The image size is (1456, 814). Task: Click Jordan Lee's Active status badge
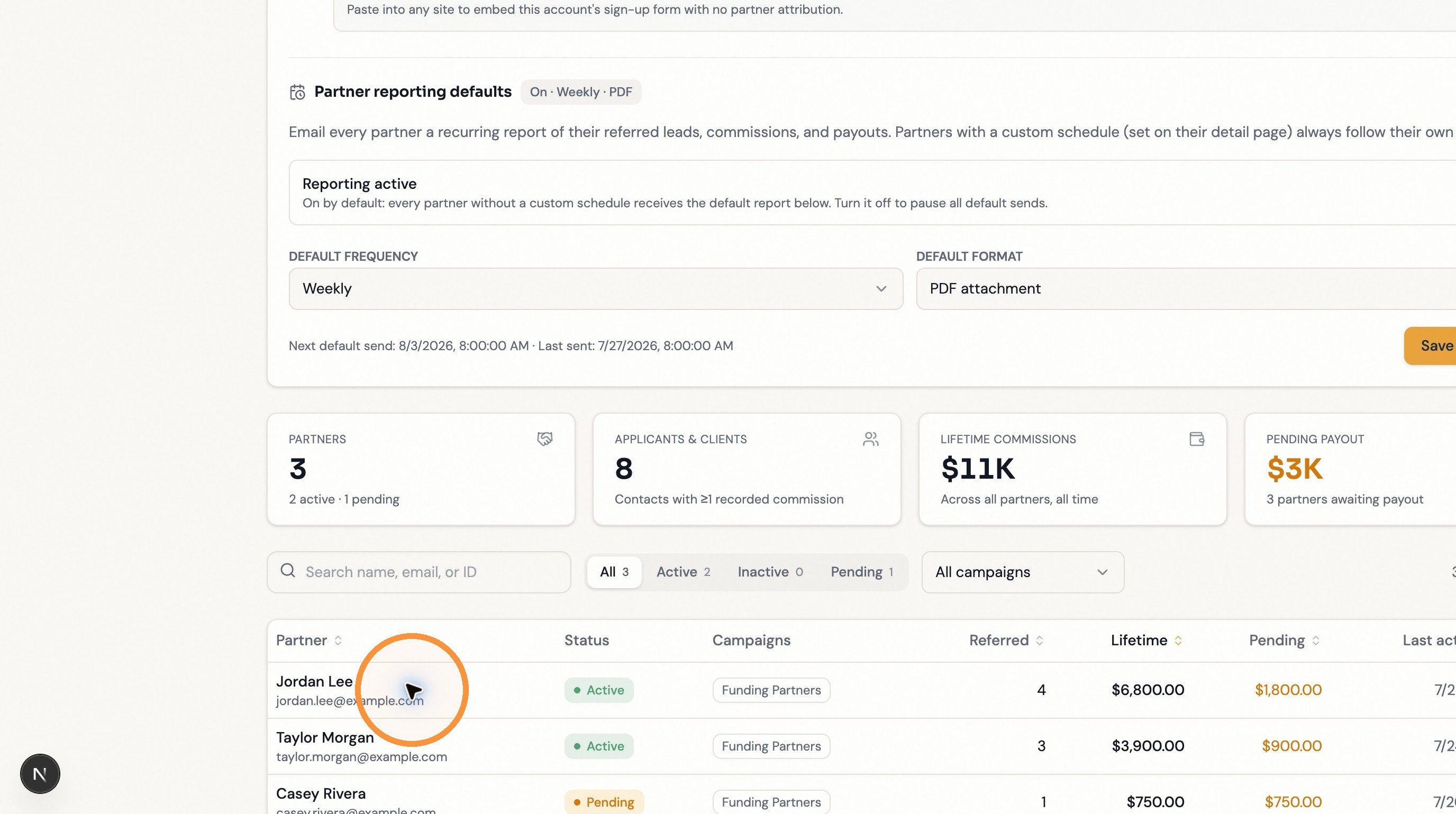tap(598, 690)
